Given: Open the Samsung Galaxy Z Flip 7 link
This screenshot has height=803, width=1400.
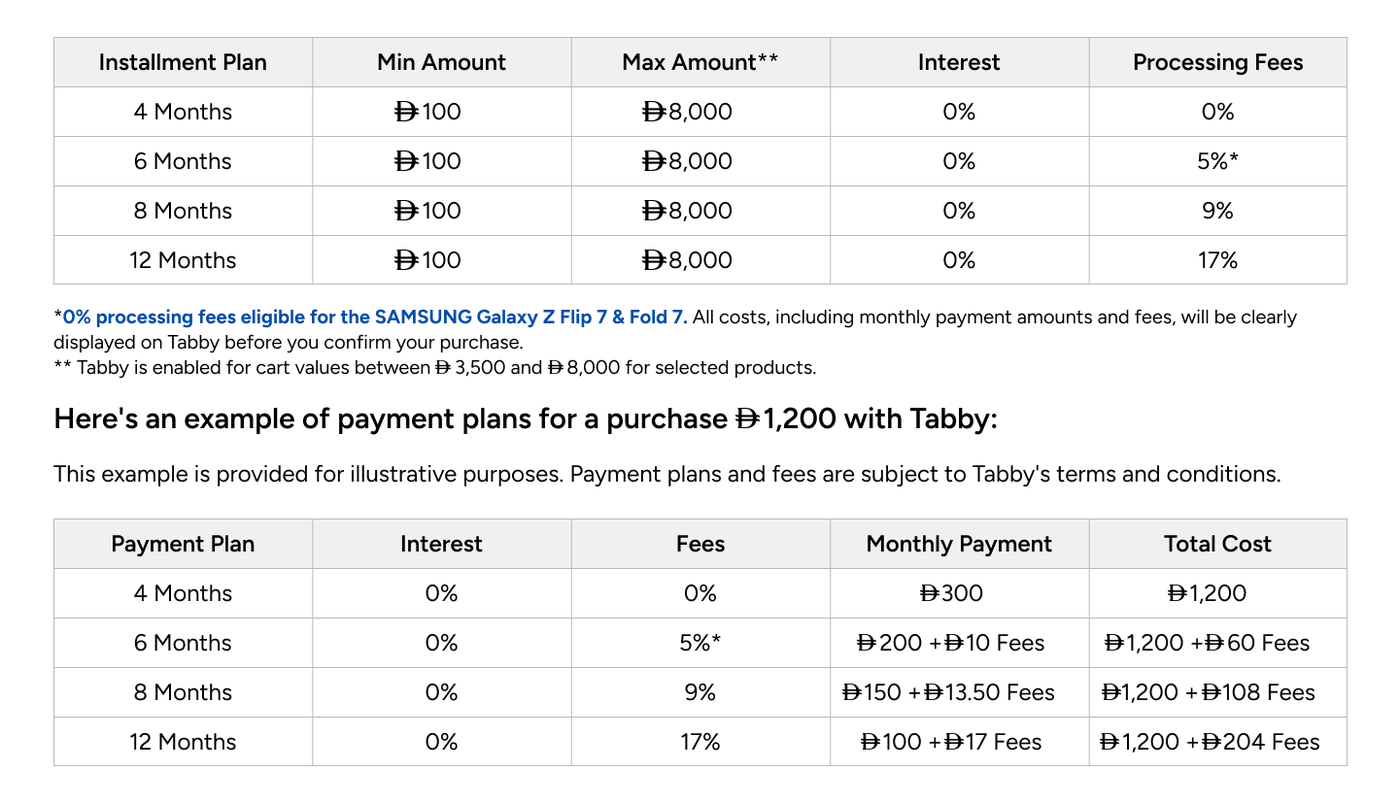Looking at the screenshot, I should [x=375, y=317].
